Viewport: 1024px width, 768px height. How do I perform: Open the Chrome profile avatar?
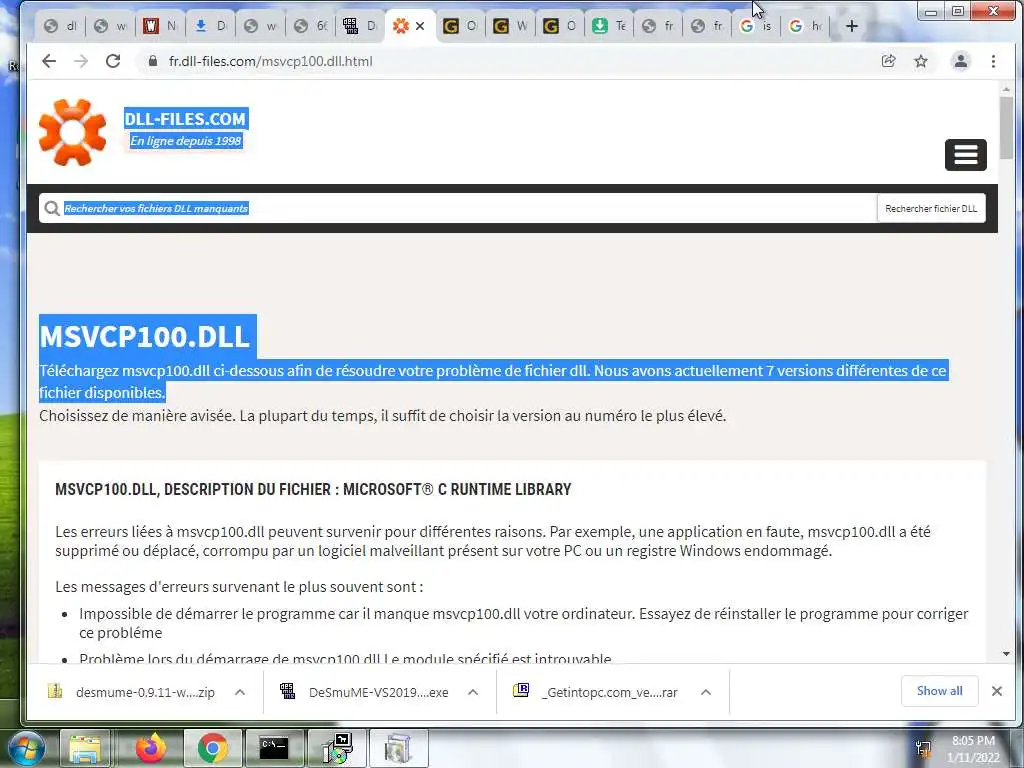[x=961, y=61]
